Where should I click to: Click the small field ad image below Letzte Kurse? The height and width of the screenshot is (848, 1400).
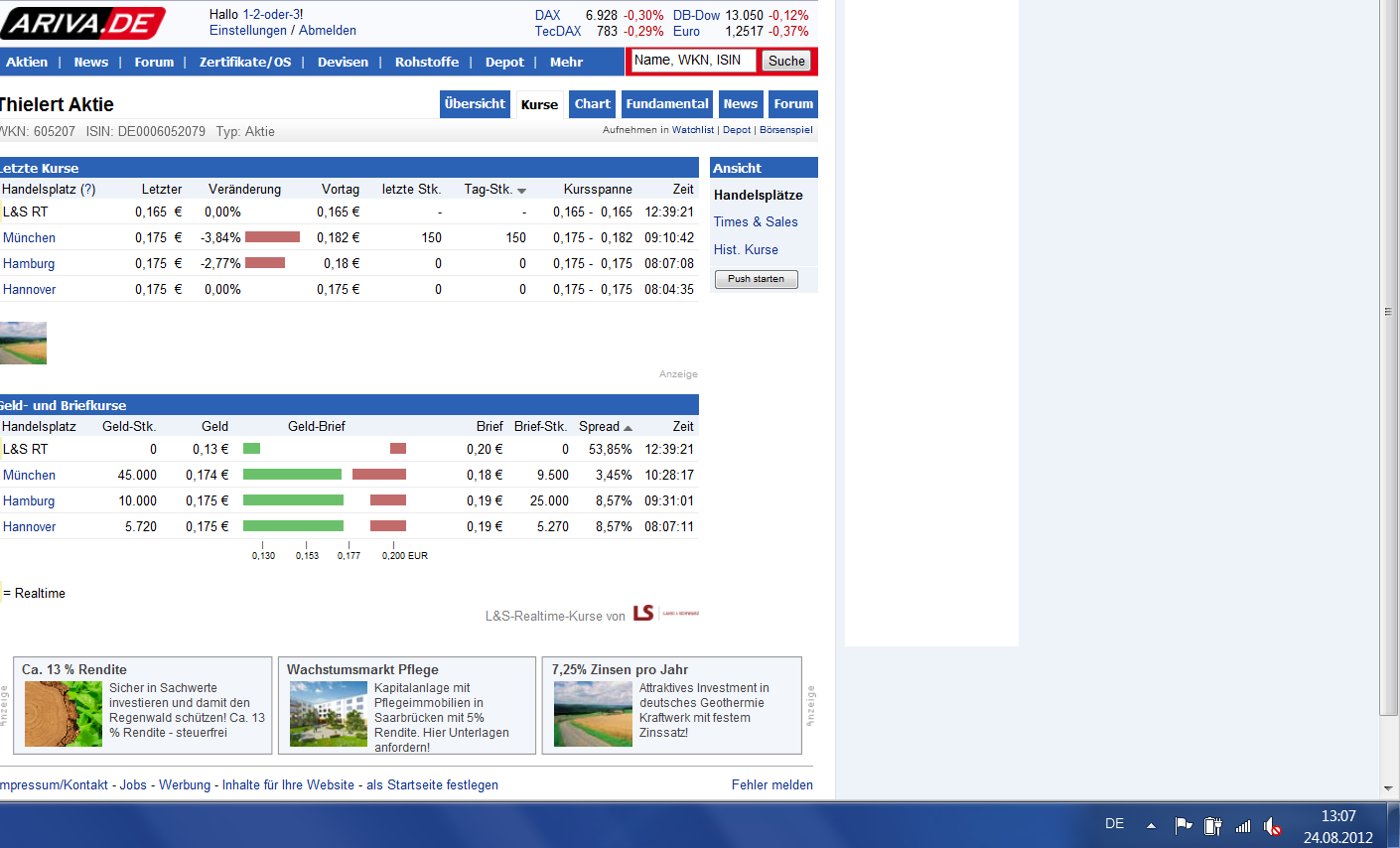pyautogui.click(x=23, y=343)
